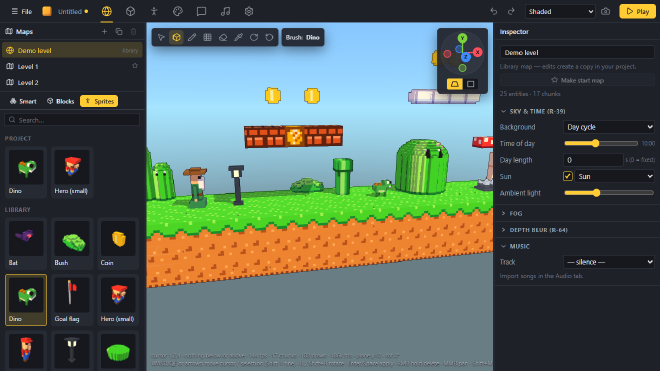660x371 pixels.
Task: Click the Z axis on the view gizmo
Action: click(466, 57)
